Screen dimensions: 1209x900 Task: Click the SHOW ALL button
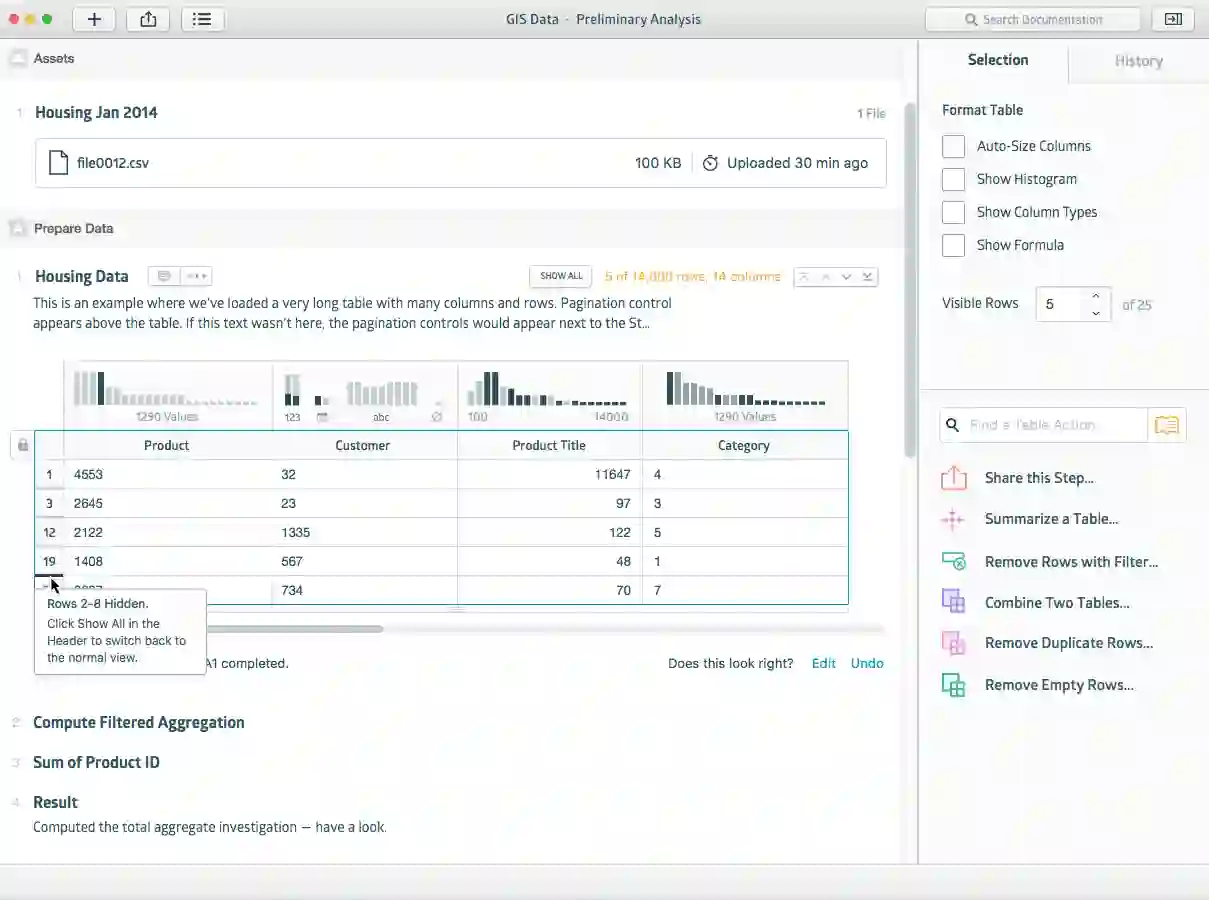tap(561, 276)
